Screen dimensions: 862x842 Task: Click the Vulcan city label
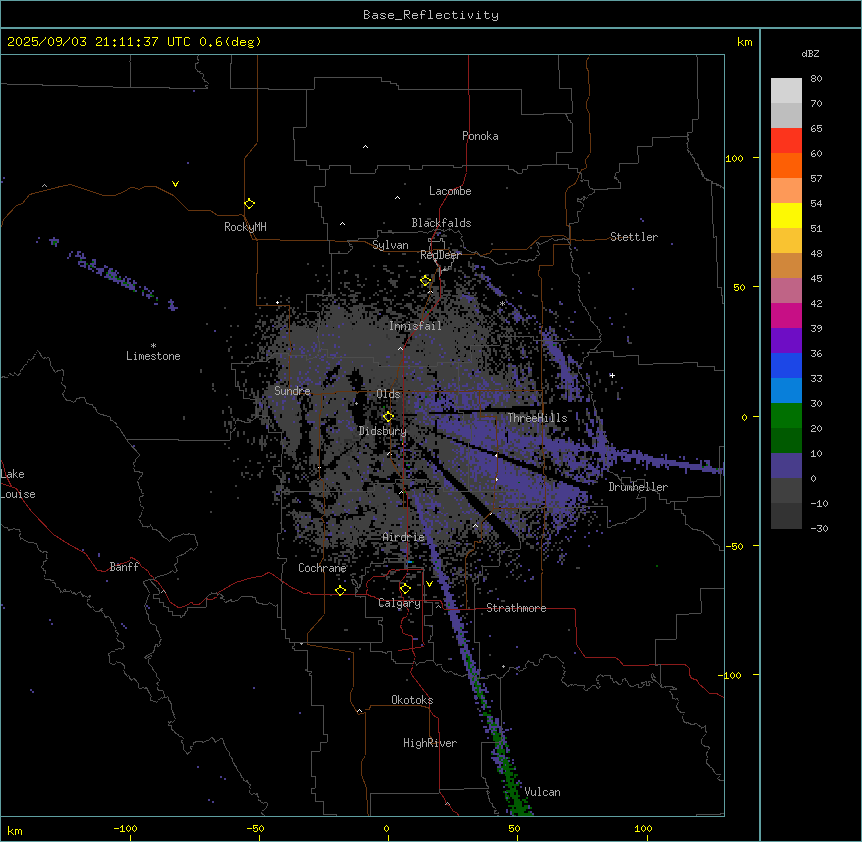coord(543,792)
